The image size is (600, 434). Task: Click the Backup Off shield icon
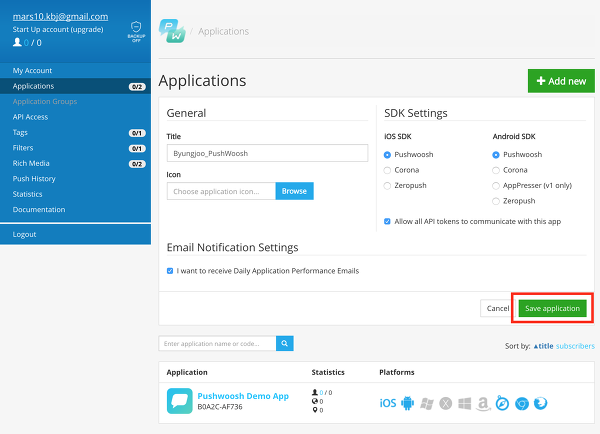[136, 31]
